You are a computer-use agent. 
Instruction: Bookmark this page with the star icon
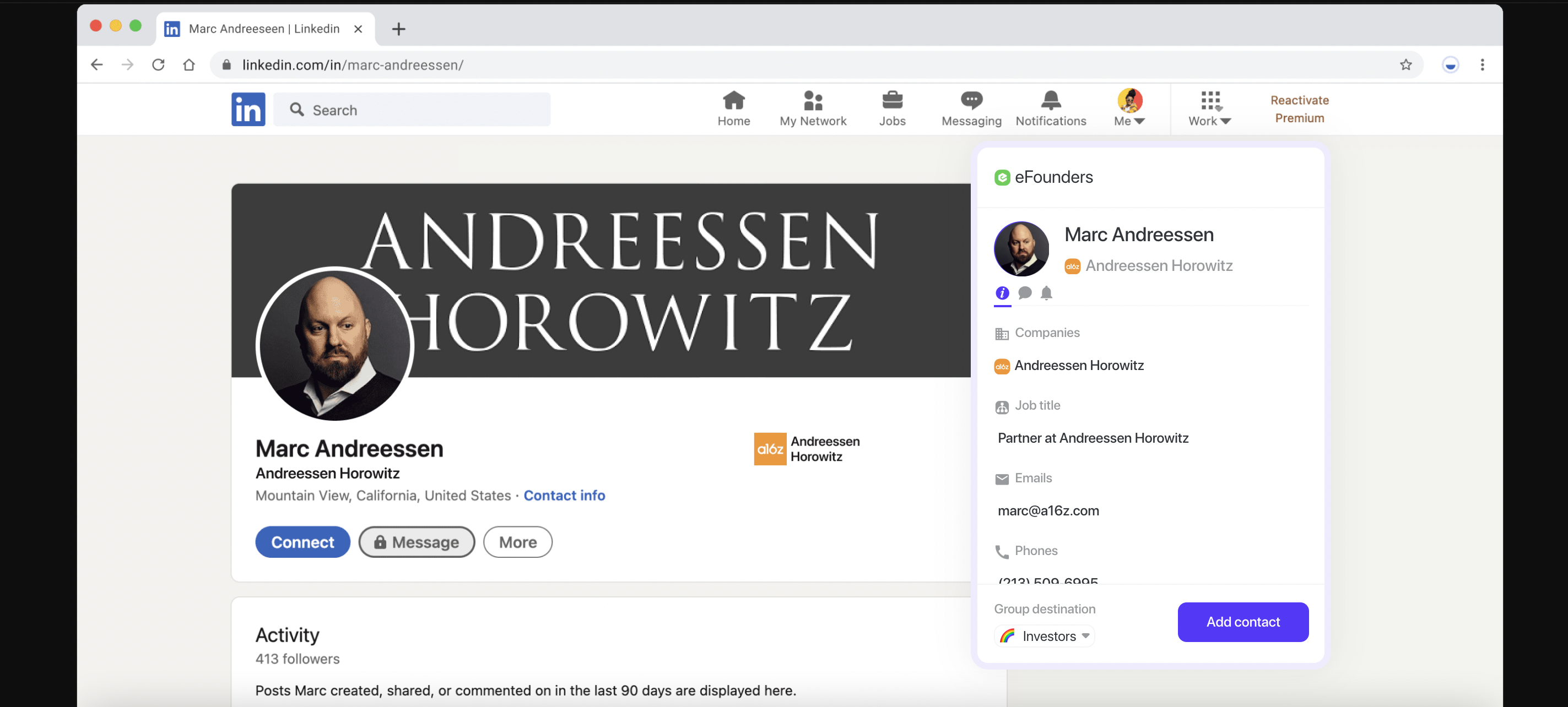click(1405, 64)
